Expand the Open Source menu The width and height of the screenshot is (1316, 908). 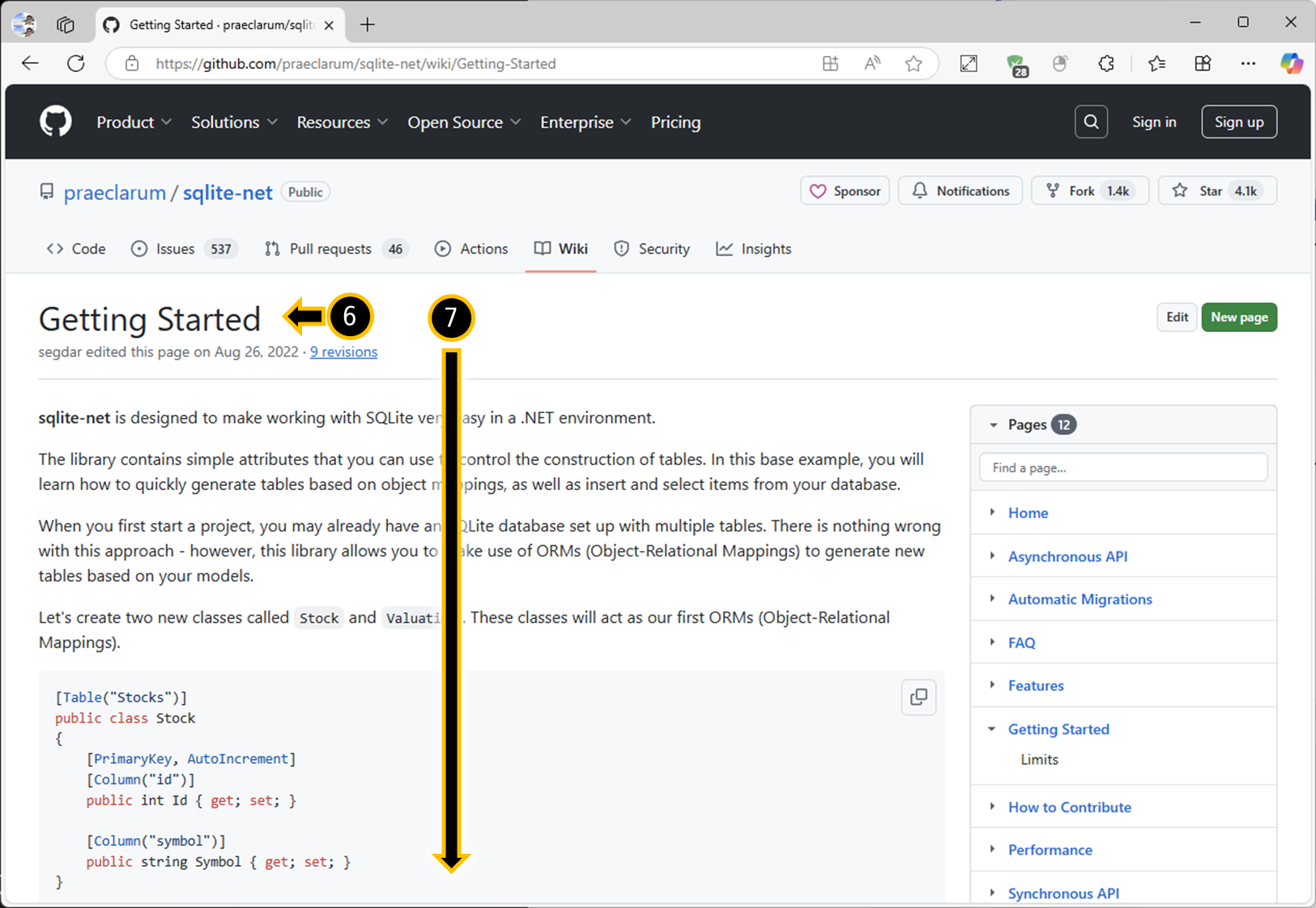click(x=464, y=122)
